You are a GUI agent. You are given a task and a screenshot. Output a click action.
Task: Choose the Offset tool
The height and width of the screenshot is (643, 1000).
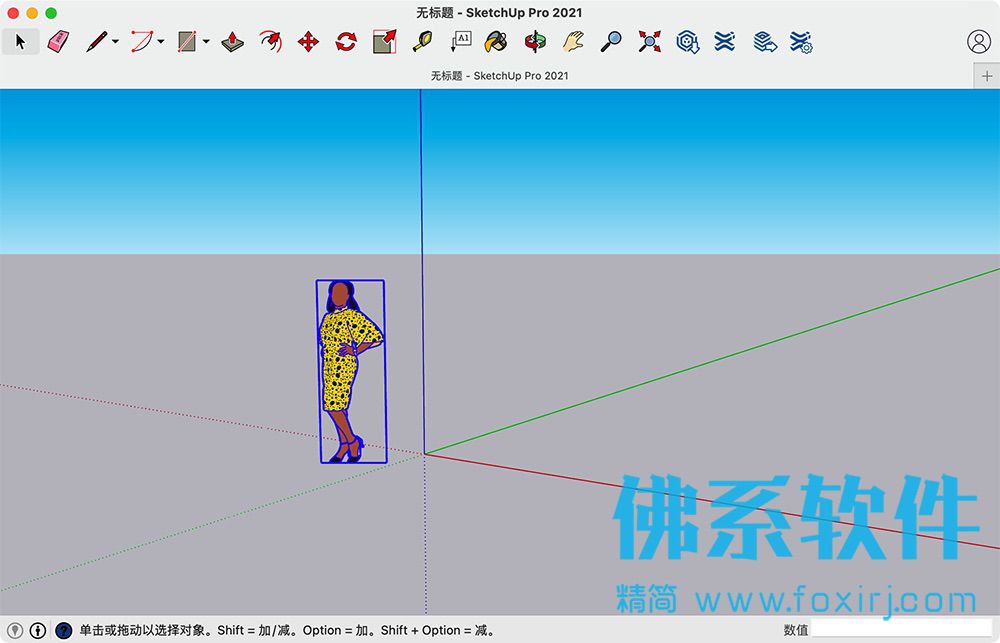[x=271, y=42]
